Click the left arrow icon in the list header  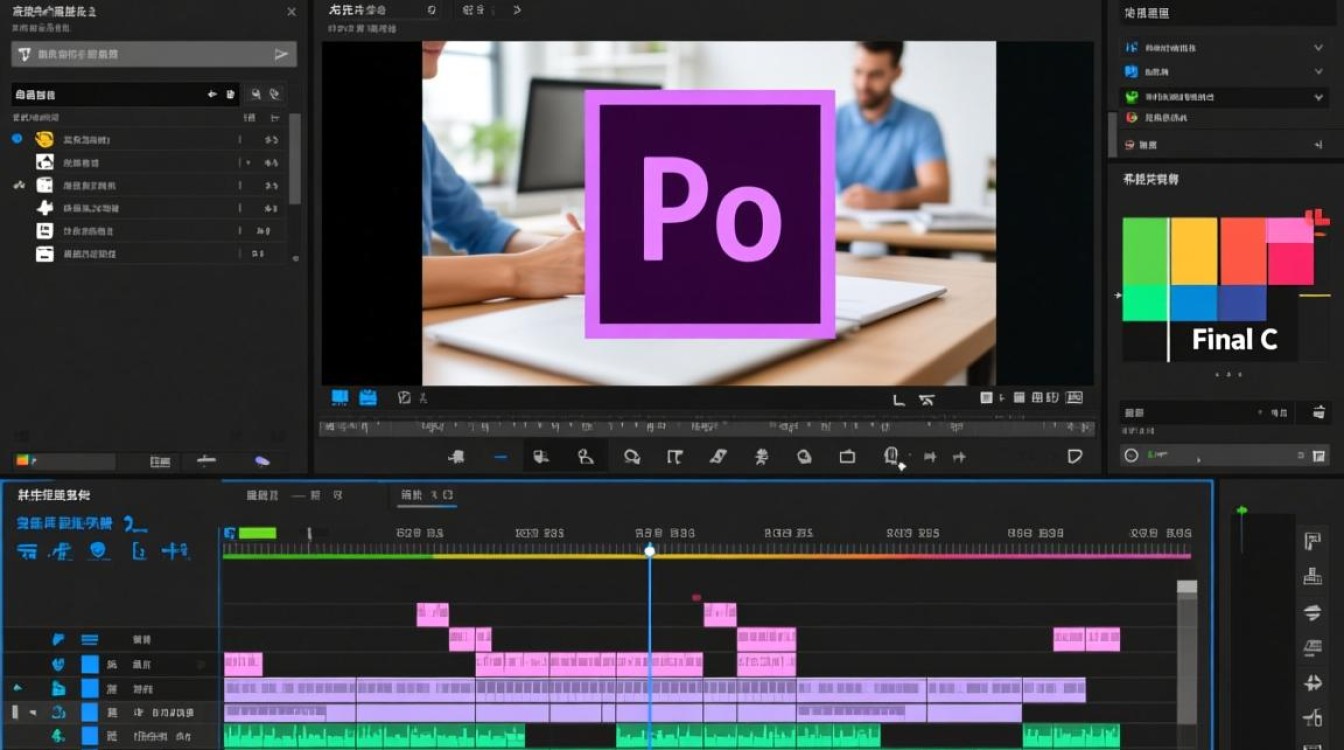pos(212,94)
